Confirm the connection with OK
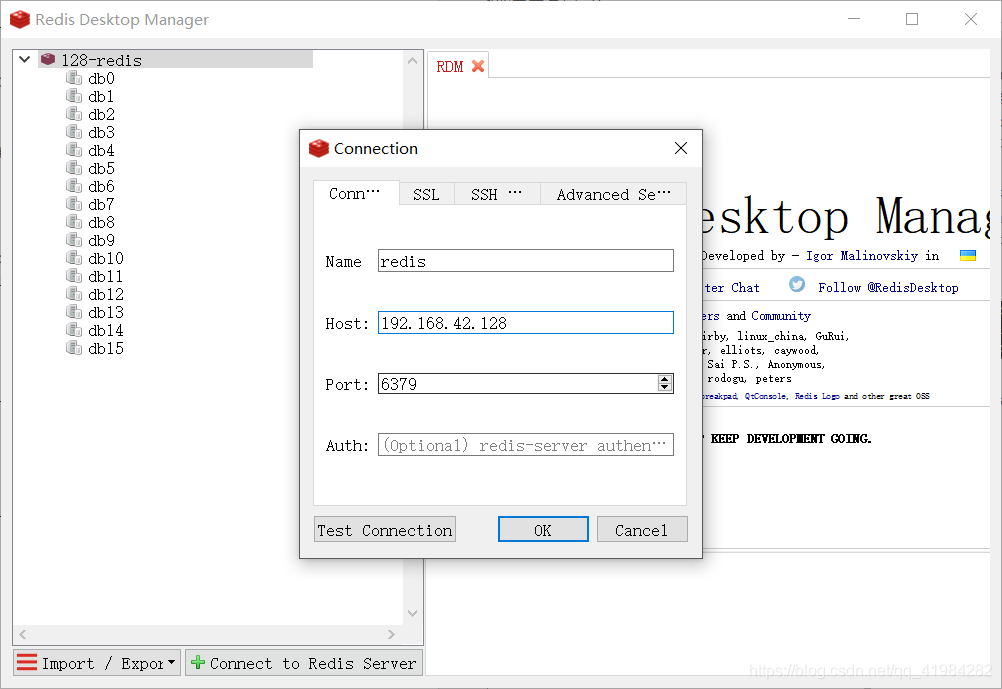 (x=543, y=530)
